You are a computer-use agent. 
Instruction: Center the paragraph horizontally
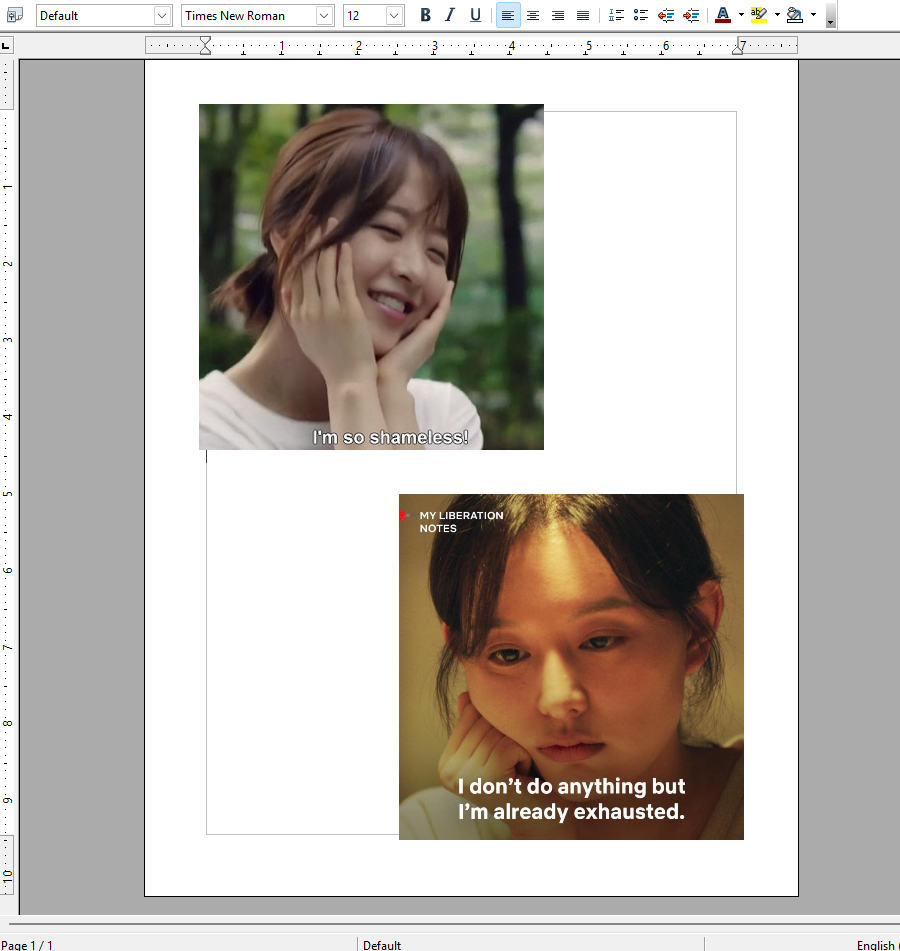pos(532,15)
